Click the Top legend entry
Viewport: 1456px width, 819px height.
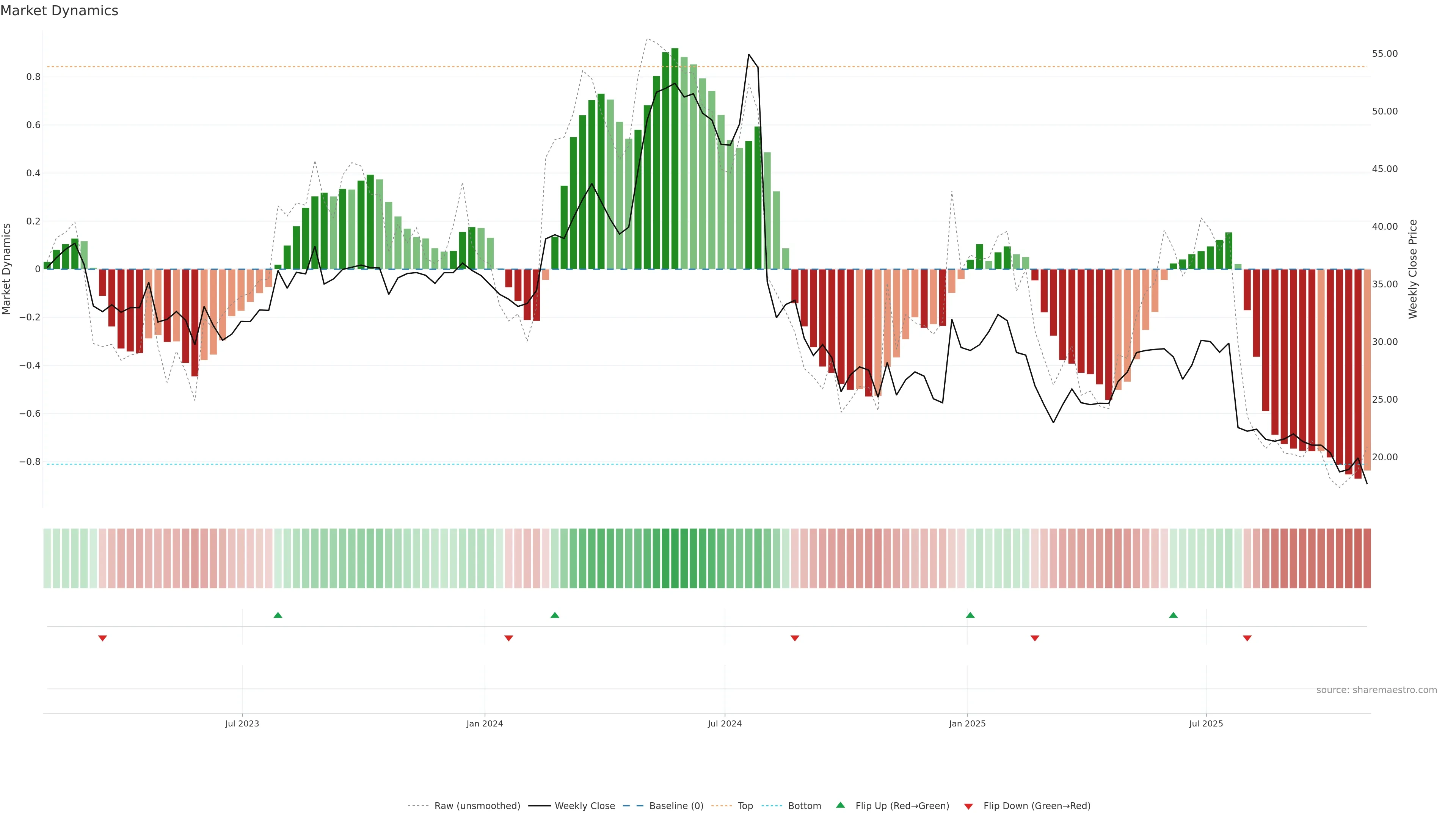pyautogui.click(x=745, y=806)
